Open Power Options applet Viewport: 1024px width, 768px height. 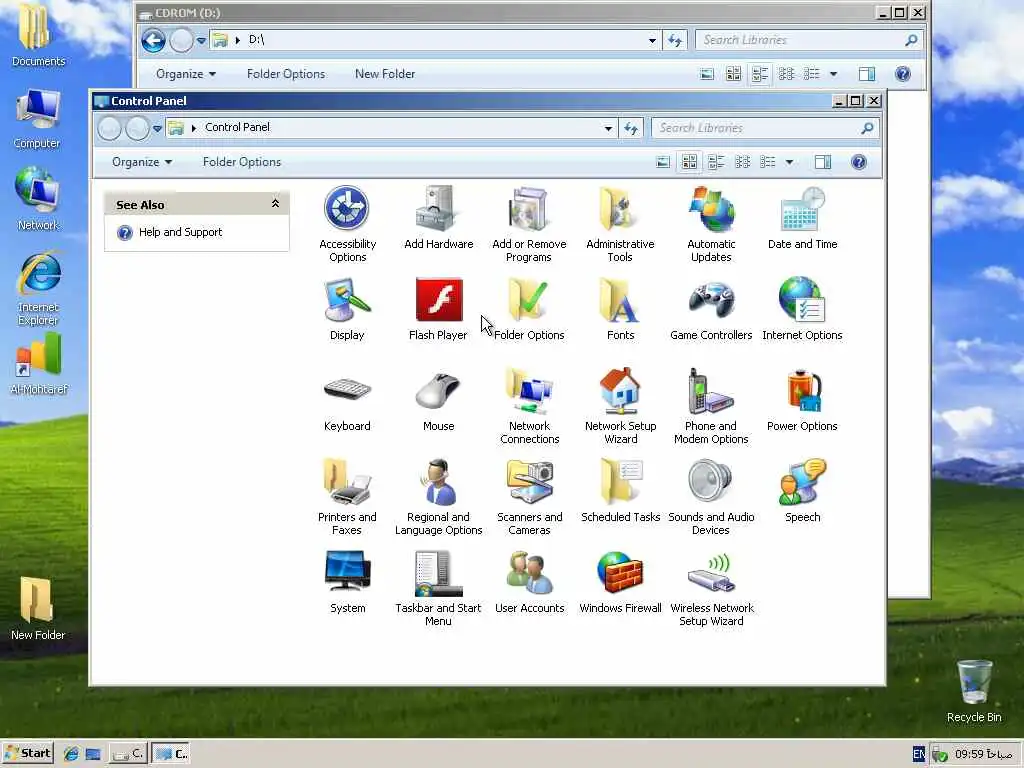(802, 400)
